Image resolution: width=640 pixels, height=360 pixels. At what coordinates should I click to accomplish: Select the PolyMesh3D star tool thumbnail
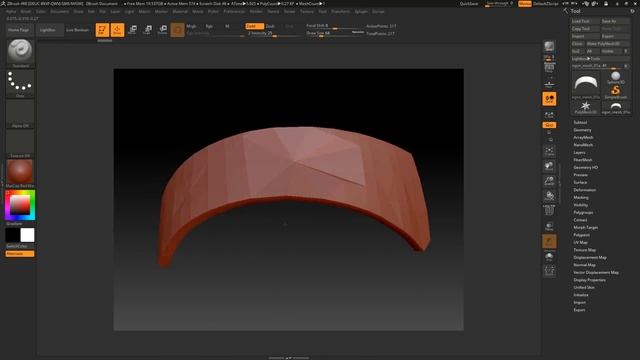(586, 107)
